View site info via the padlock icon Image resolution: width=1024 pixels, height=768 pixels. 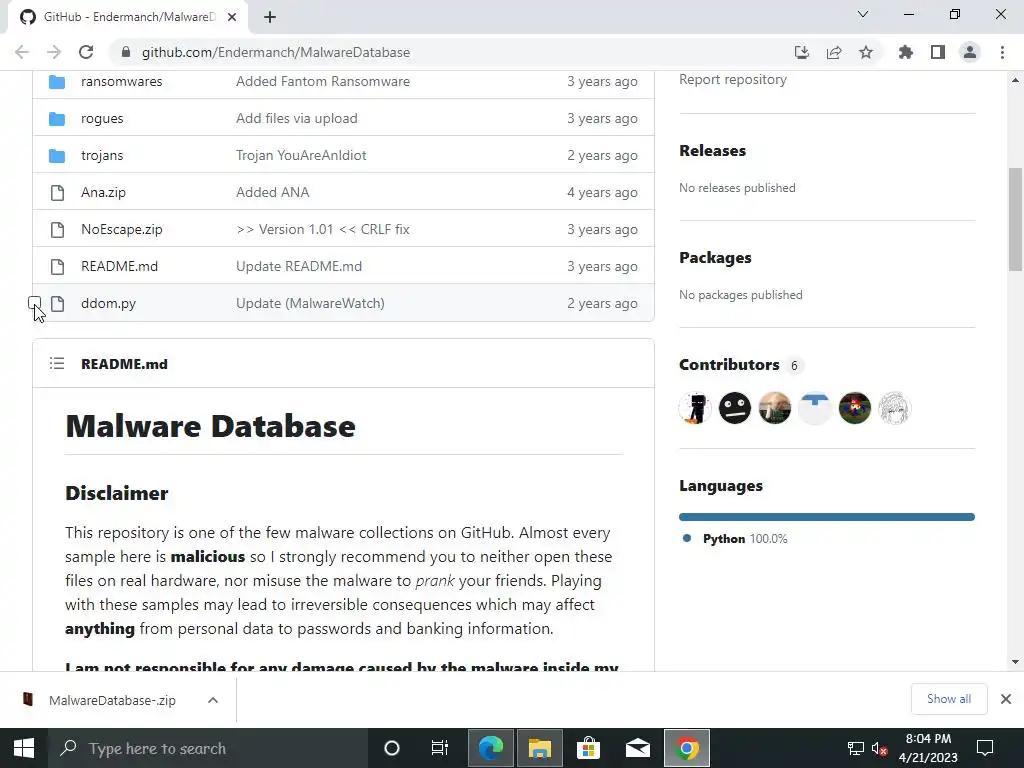(126, 52)
